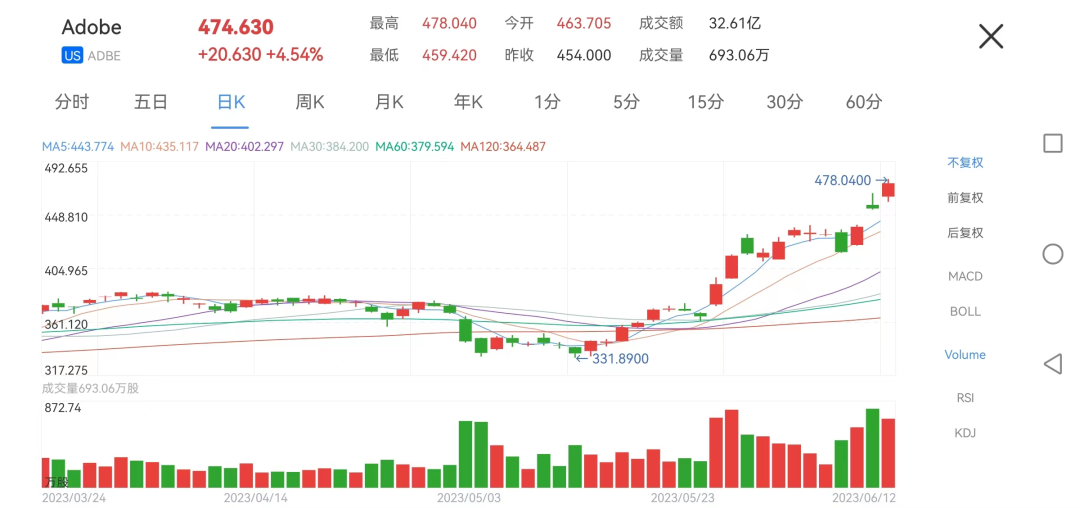
Task: Click the ADBE ticker symbol
Action: [104, 56]
